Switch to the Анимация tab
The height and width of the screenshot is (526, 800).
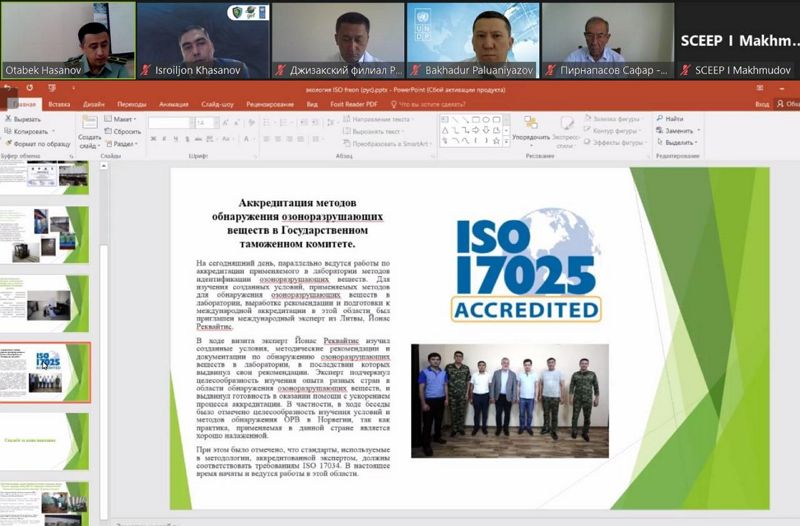point(173,104)
